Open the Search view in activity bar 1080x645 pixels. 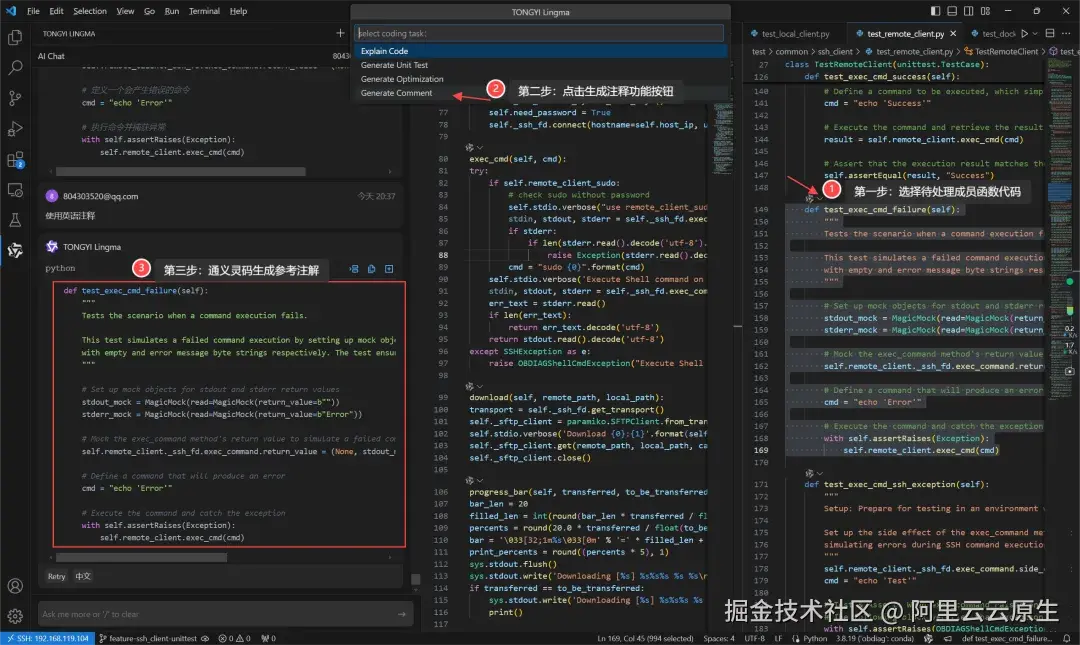14,67
